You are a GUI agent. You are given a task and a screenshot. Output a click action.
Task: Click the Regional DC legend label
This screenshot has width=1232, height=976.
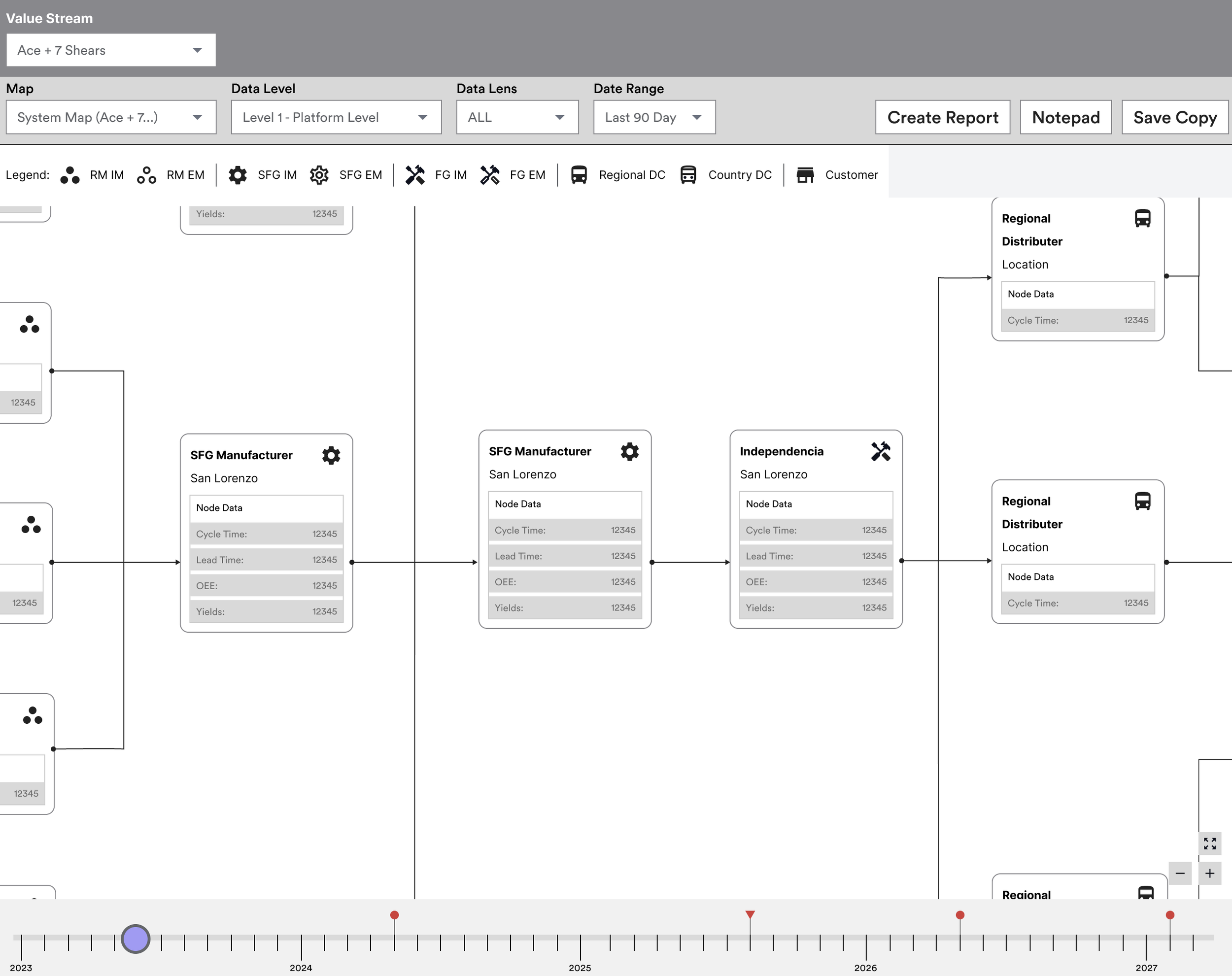632,175
